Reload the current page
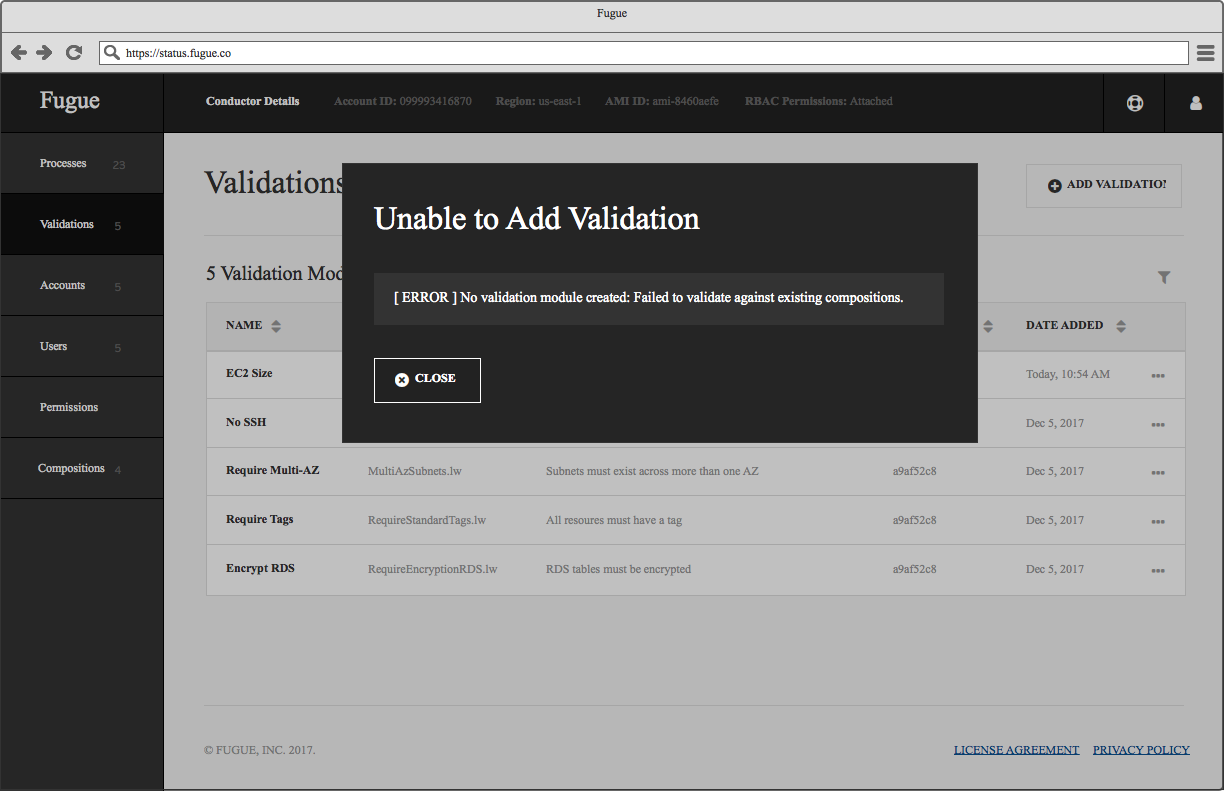This screenshot has width=1224, height=791. [x=73, y=52]
